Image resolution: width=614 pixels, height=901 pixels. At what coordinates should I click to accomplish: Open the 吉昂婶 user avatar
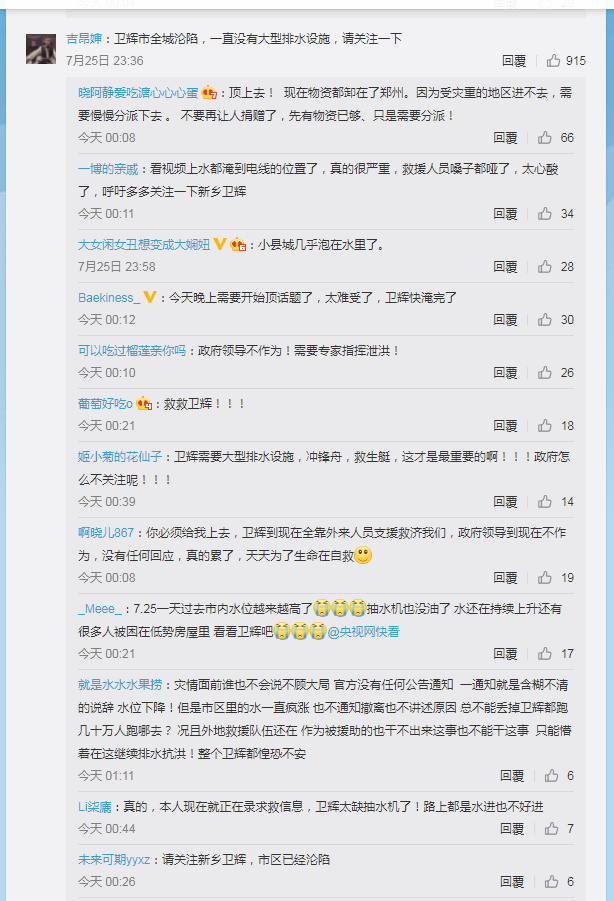[x=41, y=49]
